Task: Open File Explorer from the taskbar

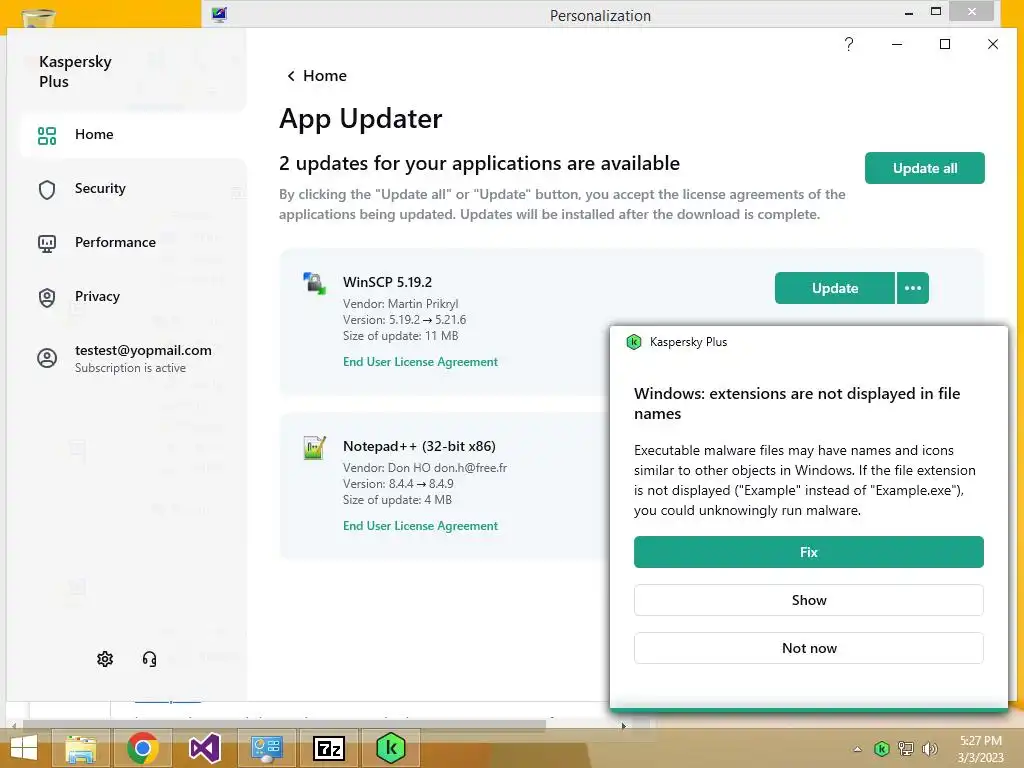Action: (x=81, y=748)
